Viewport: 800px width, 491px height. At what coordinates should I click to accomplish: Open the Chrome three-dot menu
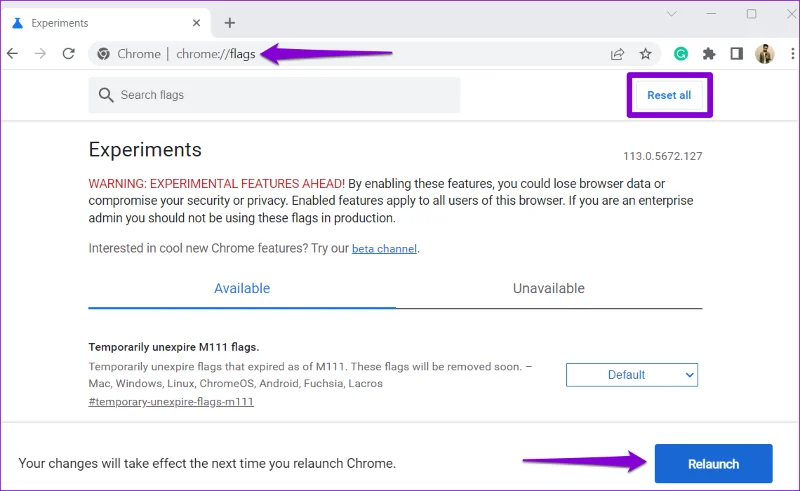tap(792, 54)
